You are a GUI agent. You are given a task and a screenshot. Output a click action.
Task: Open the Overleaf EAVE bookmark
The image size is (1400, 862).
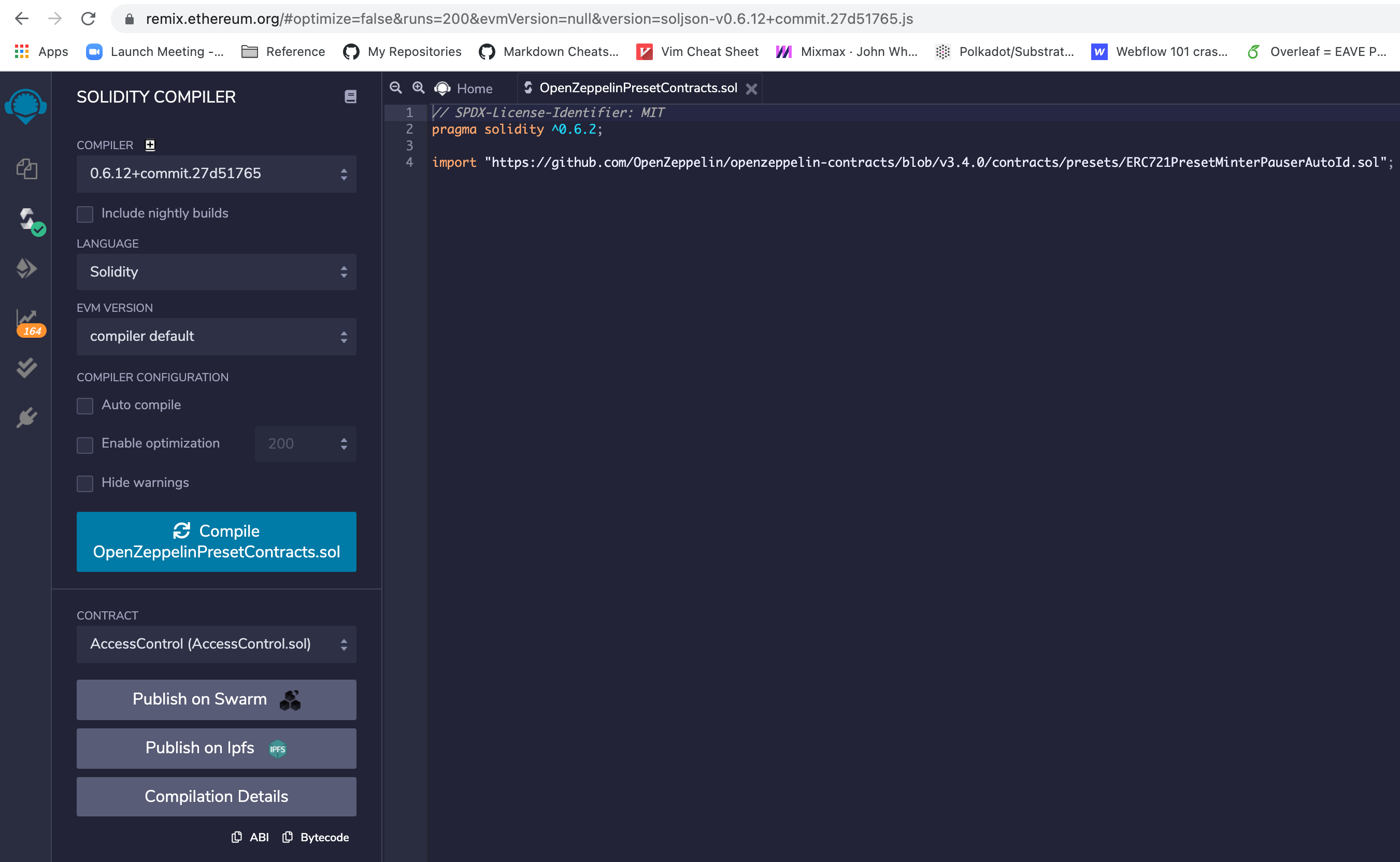coord(1316,51)
